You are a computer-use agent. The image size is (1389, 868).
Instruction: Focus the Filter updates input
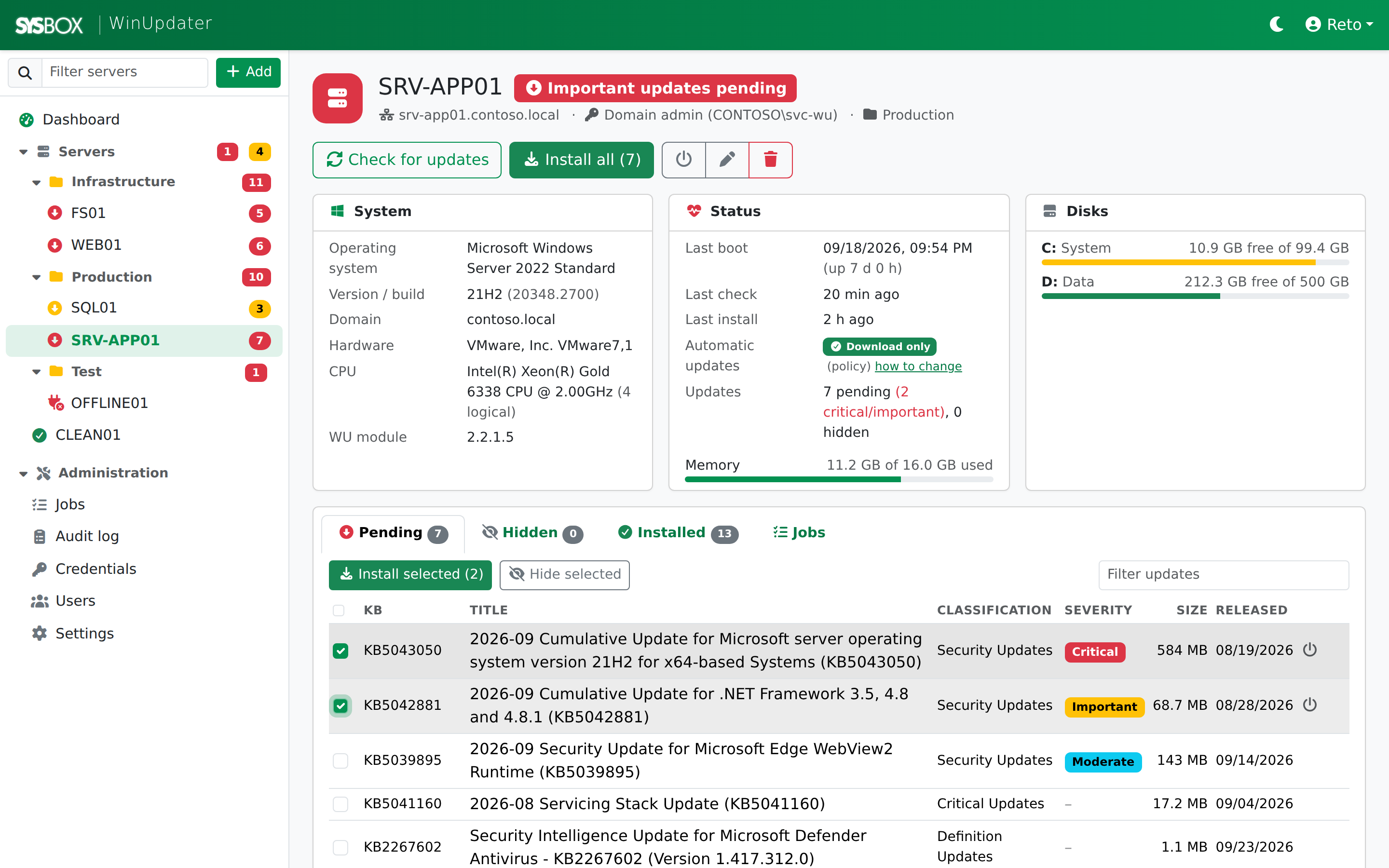[1224, 575]
